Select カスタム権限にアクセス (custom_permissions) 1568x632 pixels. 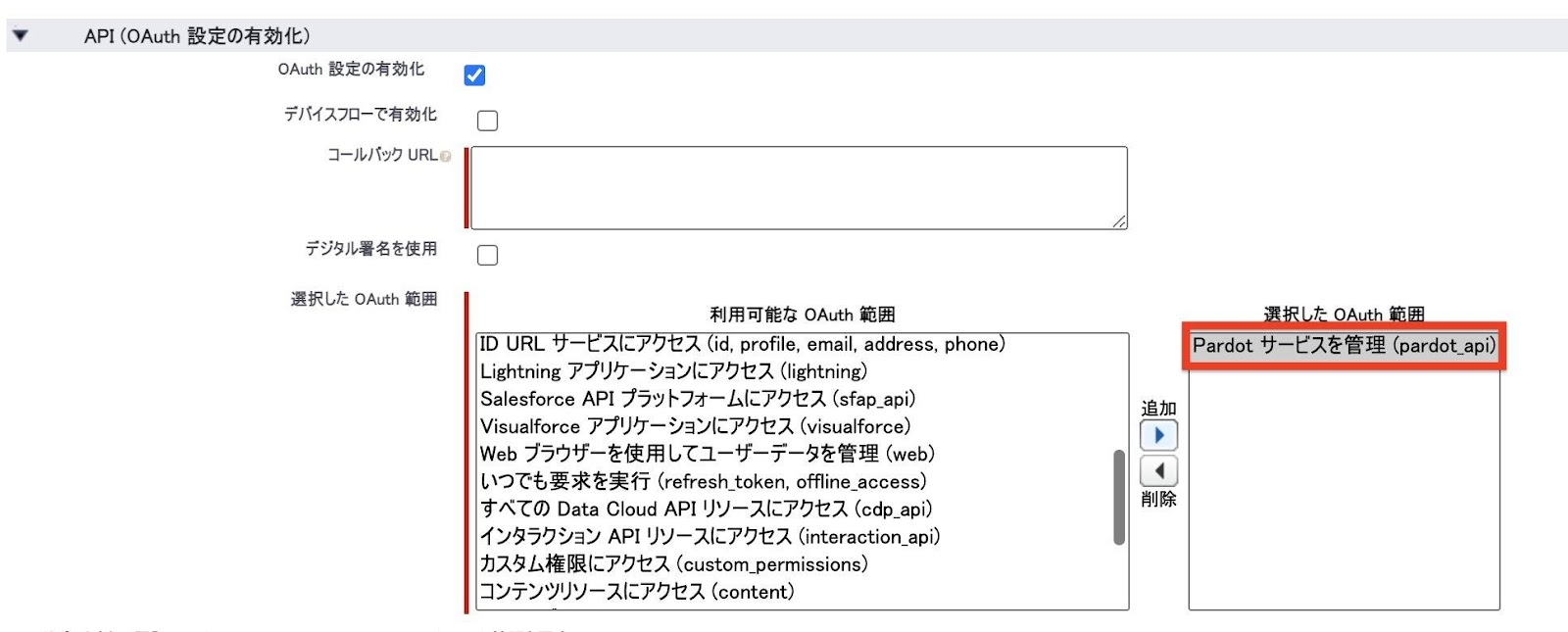click(794, 564)
